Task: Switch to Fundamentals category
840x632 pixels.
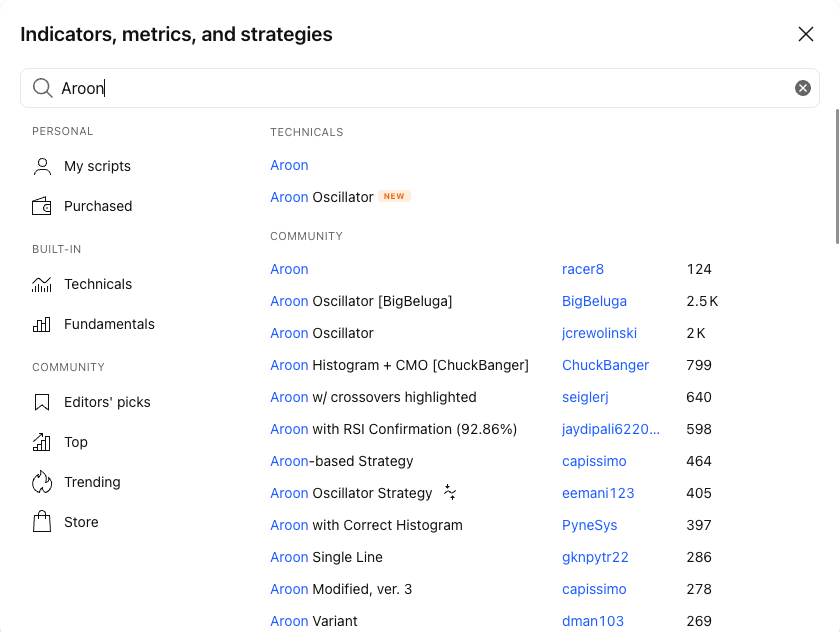Action: pyautogui.click(x=109, y=325)
